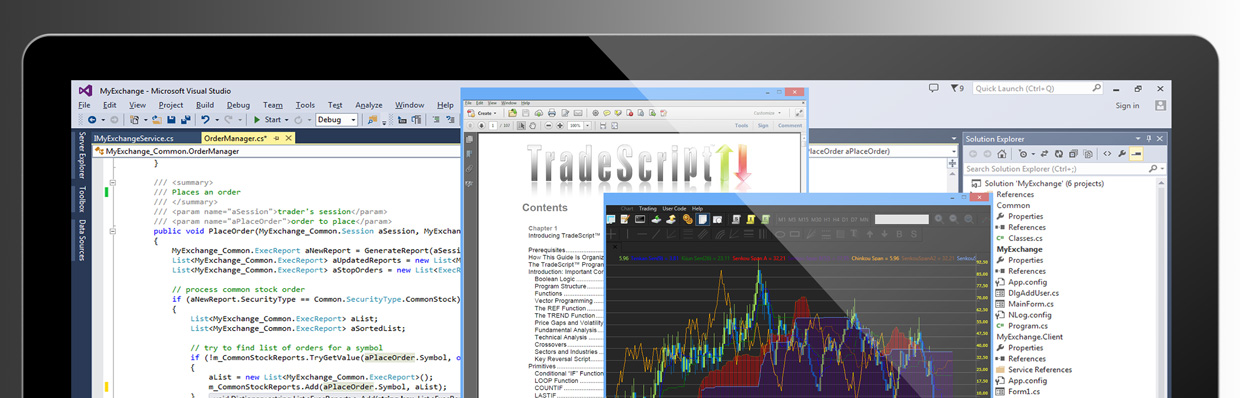Open the Analyze menu in Visual Studio

[369, 105]
